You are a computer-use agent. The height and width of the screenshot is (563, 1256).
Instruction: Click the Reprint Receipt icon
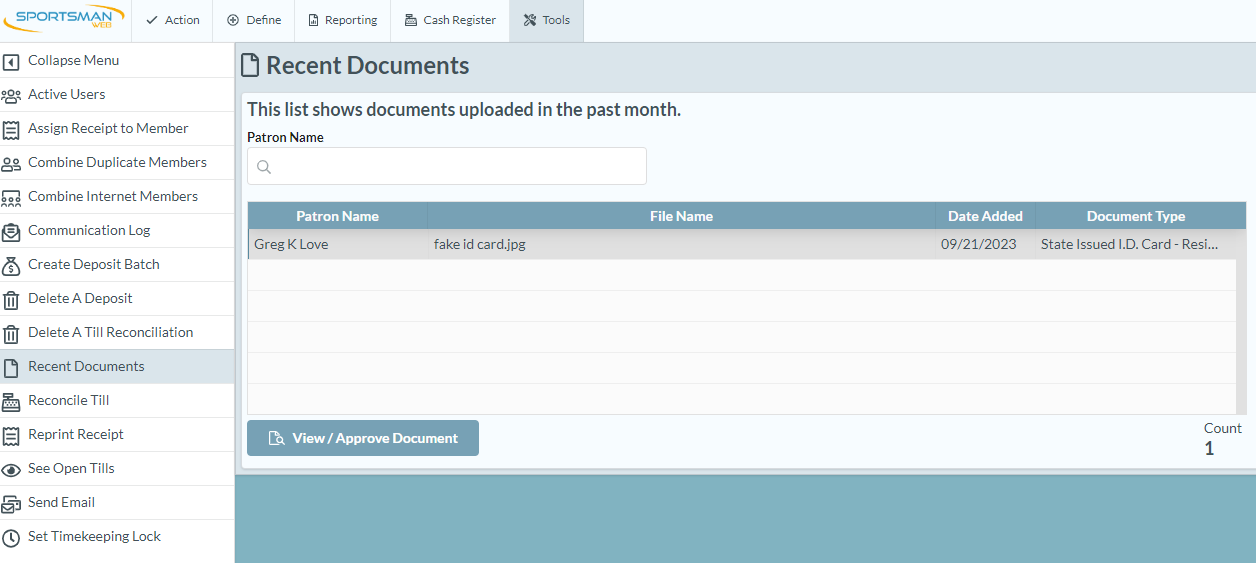[11, 436]
